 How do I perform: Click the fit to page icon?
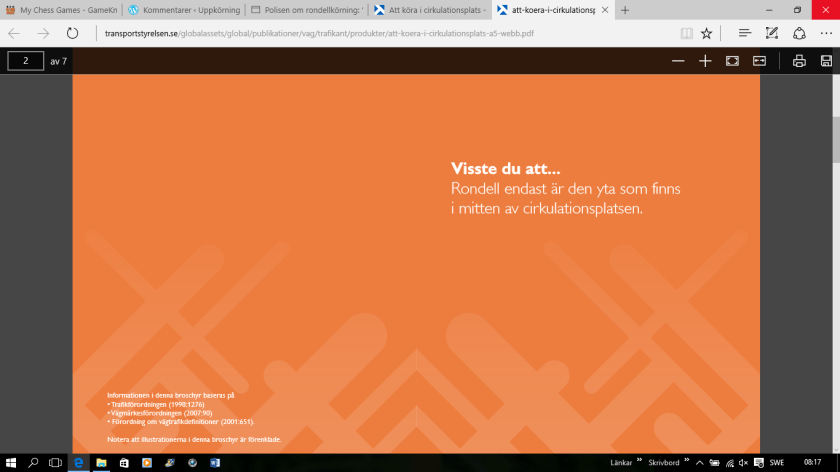(x=732, y=61)
